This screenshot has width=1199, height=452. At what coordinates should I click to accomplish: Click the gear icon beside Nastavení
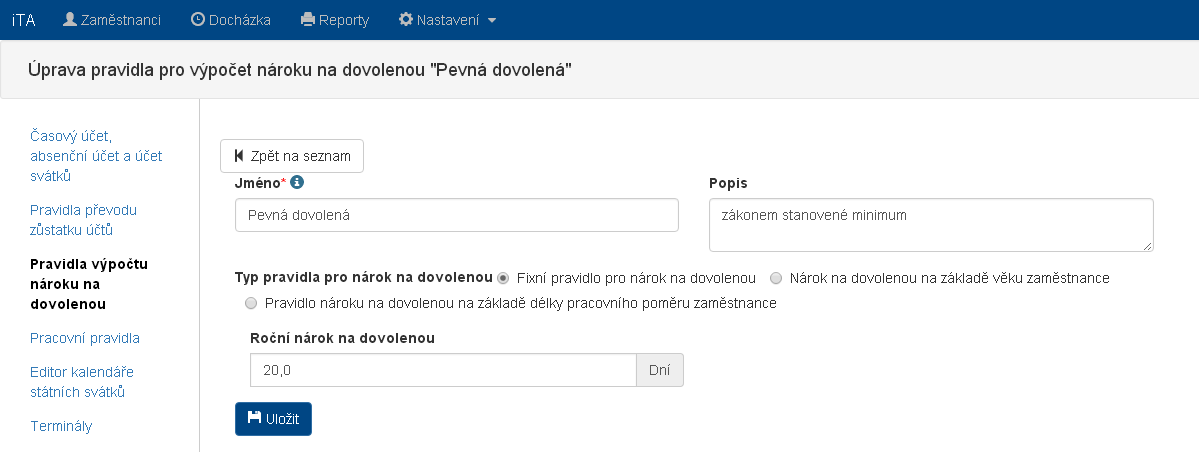coord(405,19)
